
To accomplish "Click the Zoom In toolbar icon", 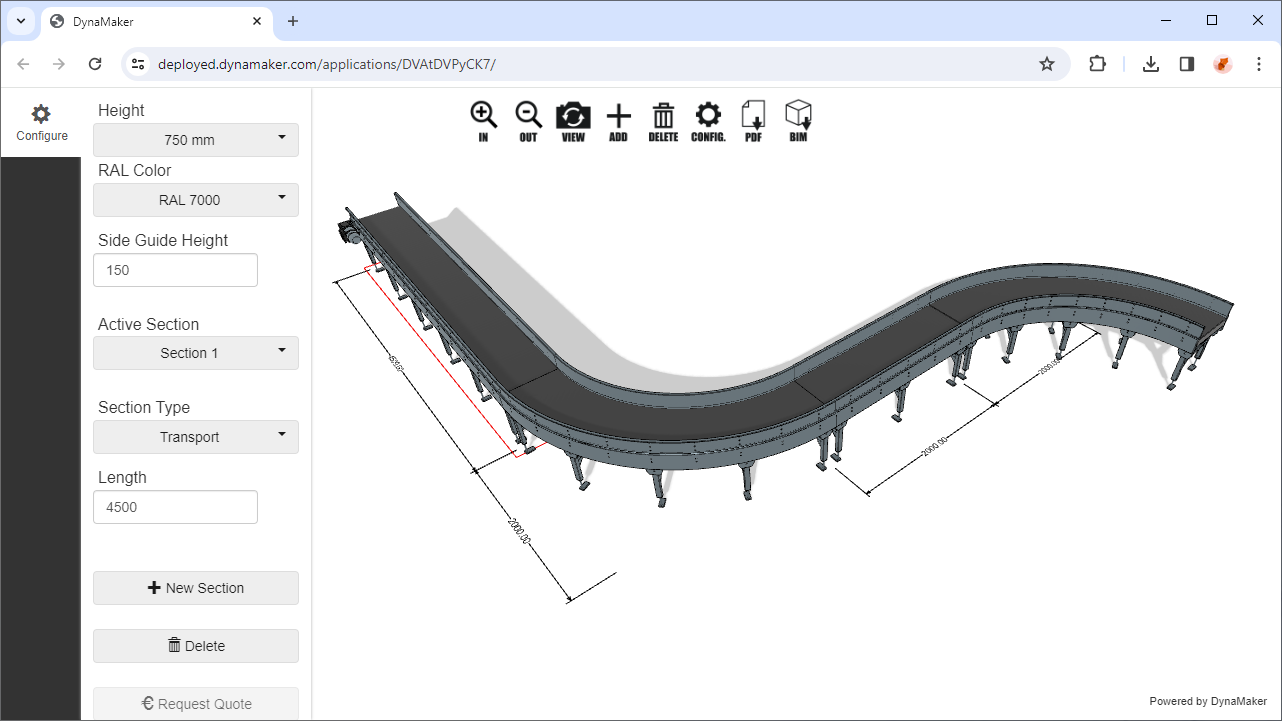I will [x=483, y=121].
